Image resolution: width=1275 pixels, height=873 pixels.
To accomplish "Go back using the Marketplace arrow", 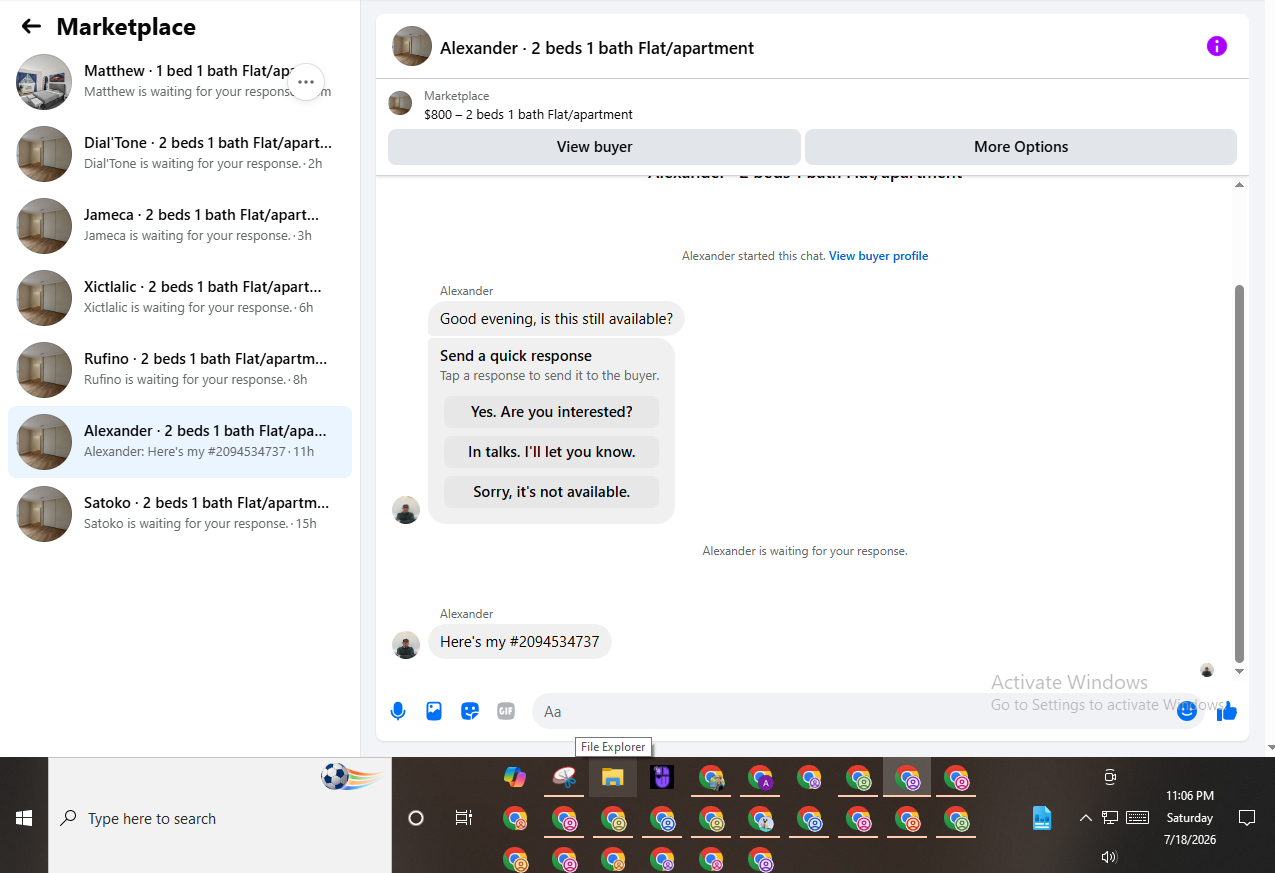I will click(x=31, y=27).
